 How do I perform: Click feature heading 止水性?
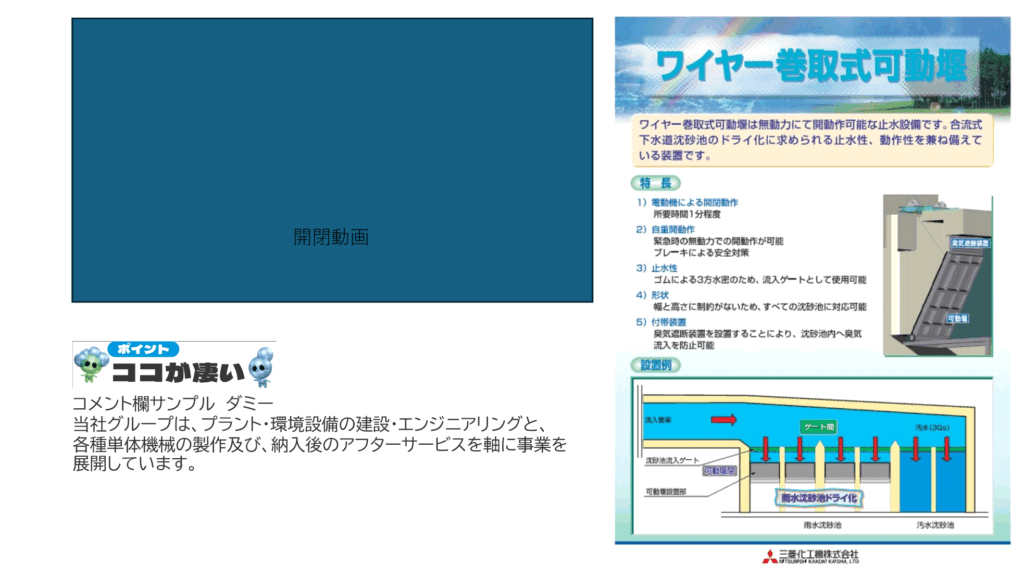tap(664, 268)
